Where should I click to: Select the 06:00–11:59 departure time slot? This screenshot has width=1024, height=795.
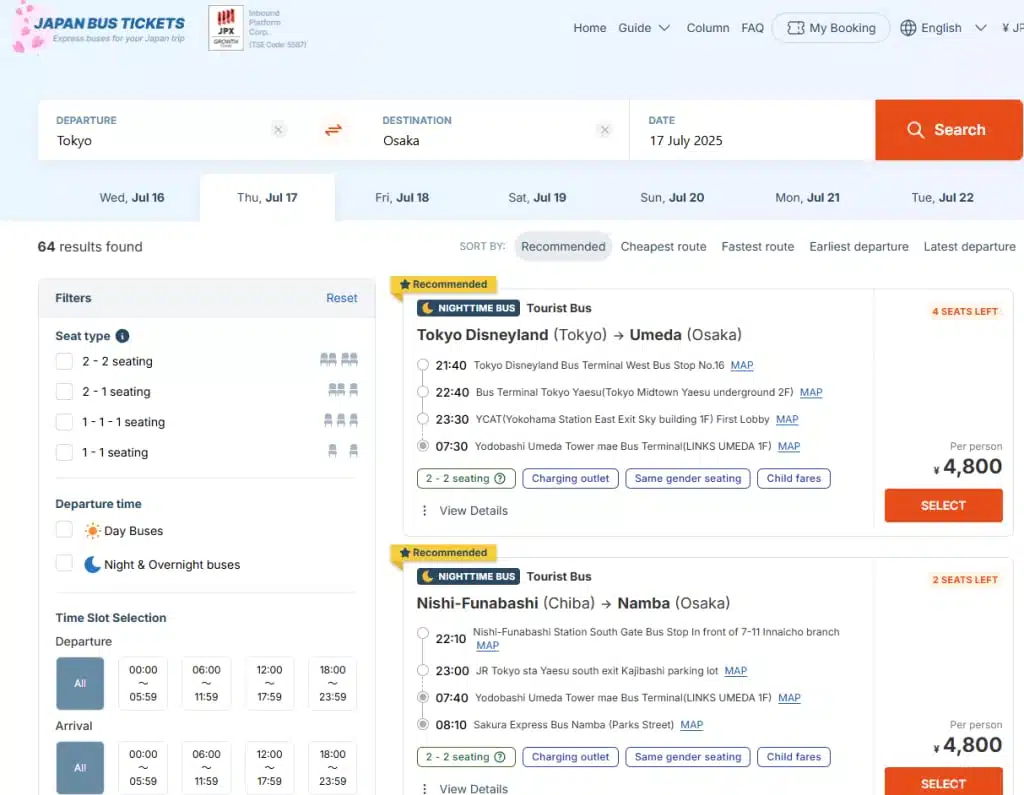click(206, 683)
